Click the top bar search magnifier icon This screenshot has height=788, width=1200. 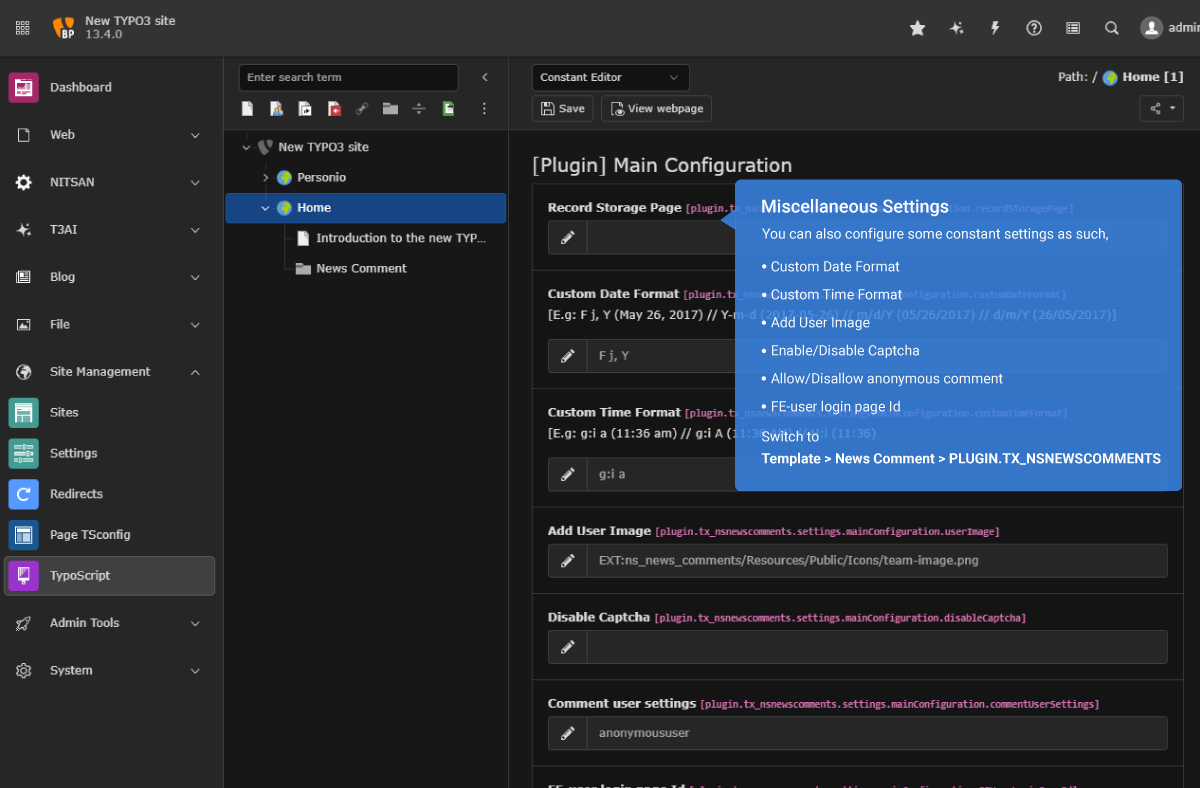click(x=1112, y=28)
